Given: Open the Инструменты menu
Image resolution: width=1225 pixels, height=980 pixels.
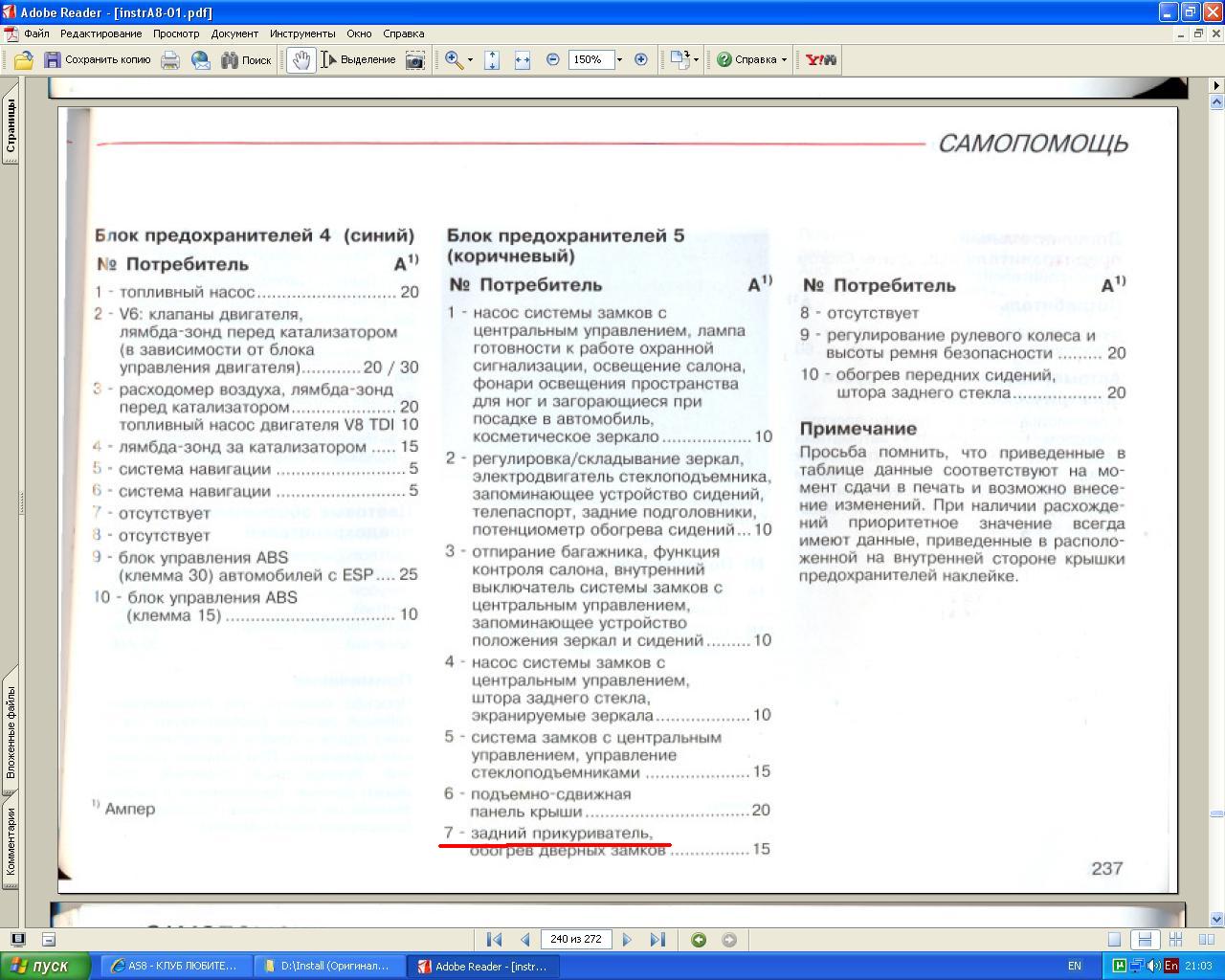Looking at the screenshot, I should 302,33.
